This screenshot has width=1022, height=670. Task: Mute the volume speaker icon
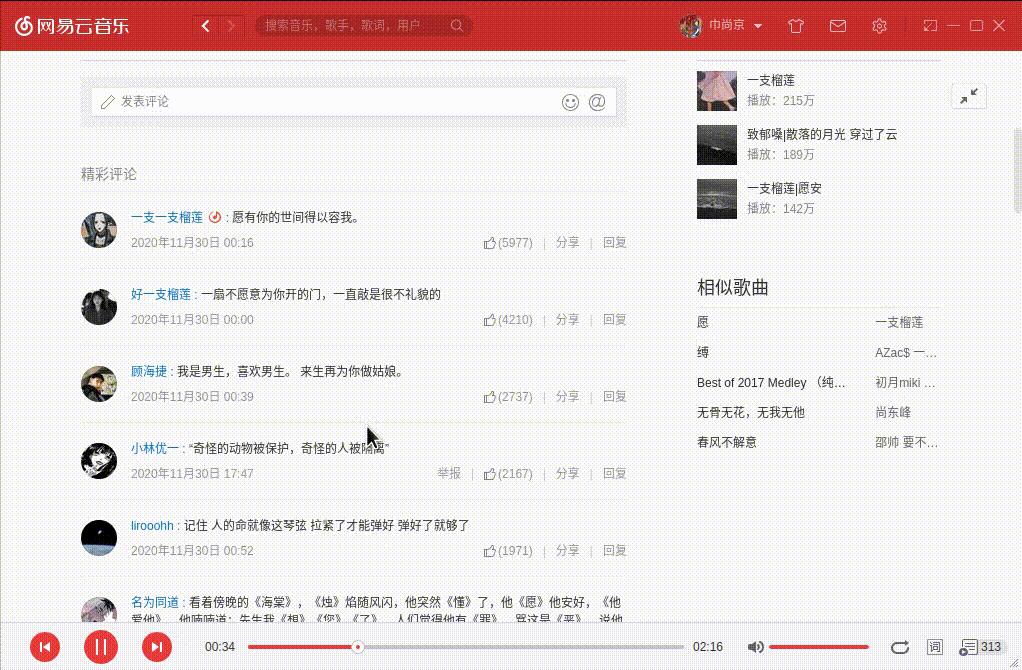tap(756, 647)
